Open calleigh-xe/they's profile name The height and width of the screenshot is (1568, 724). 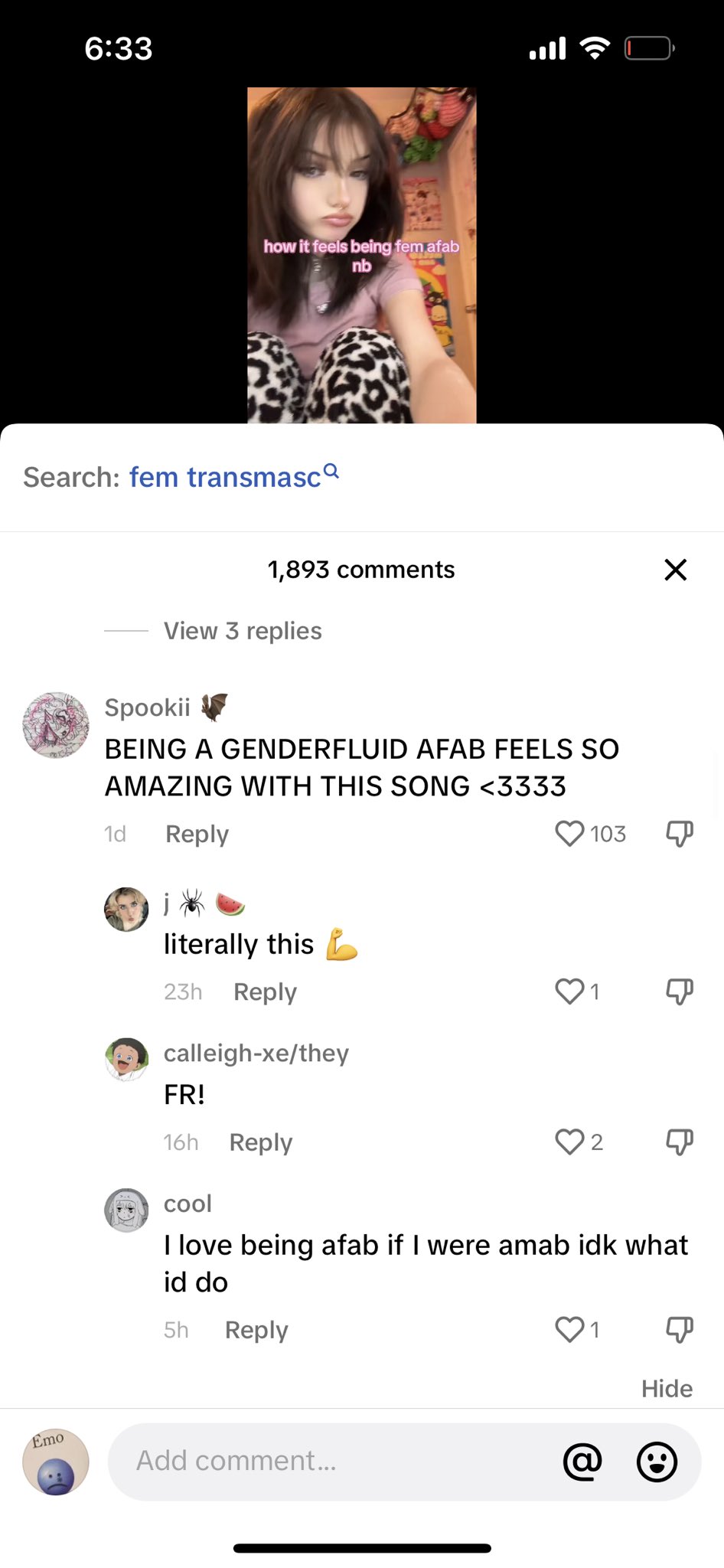click(x=256, y=1053)
